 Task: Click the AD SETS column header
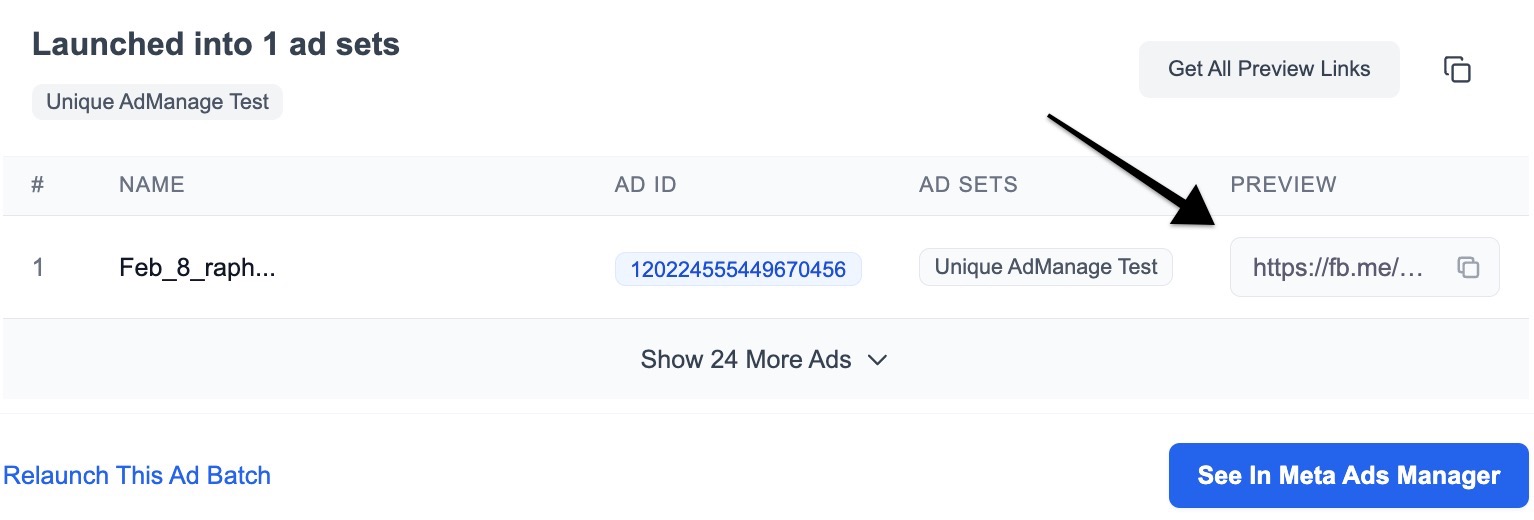(x=968, y=185)
